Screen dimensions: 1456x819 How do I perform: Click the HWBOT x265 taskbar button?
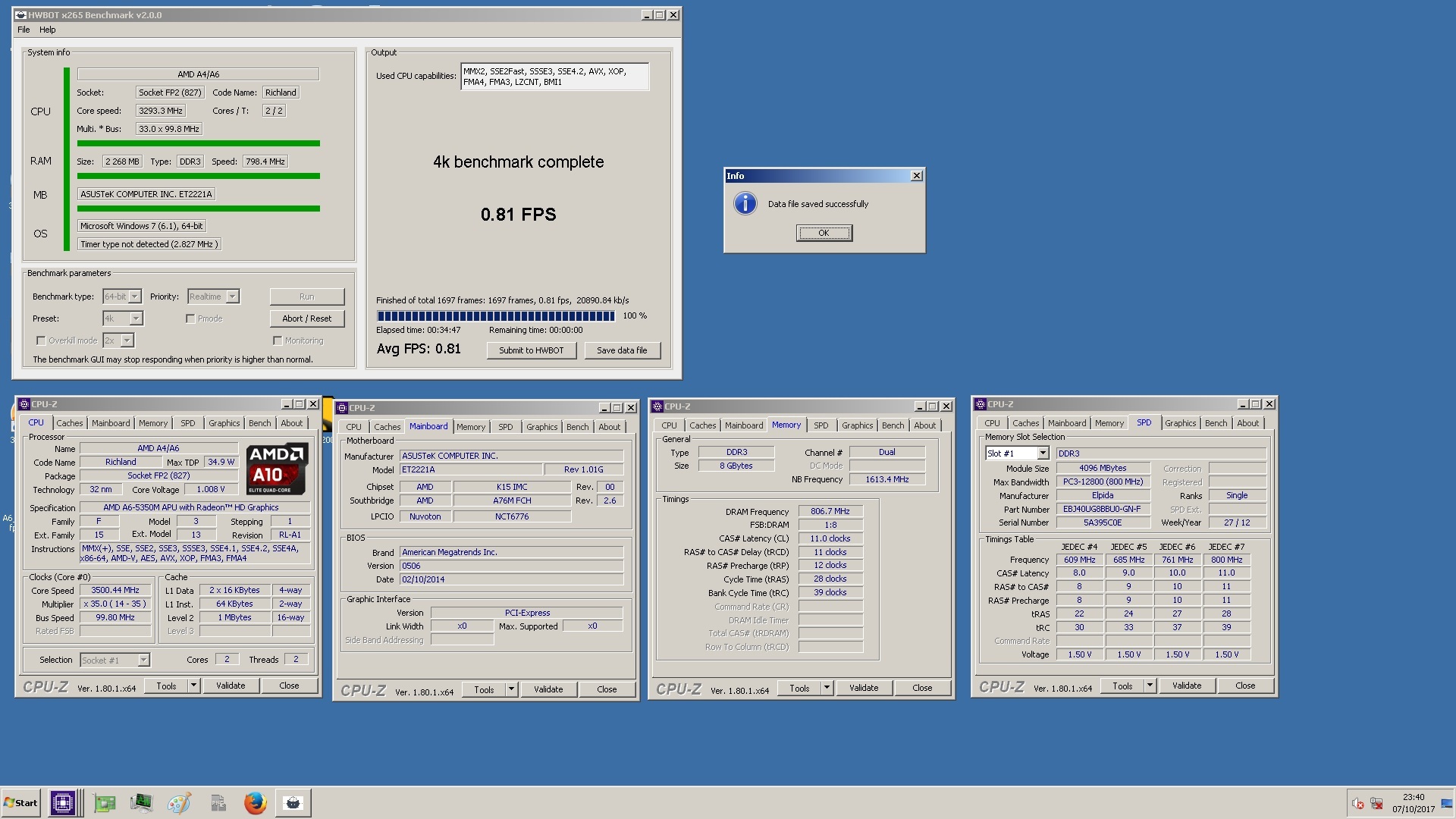293,802
